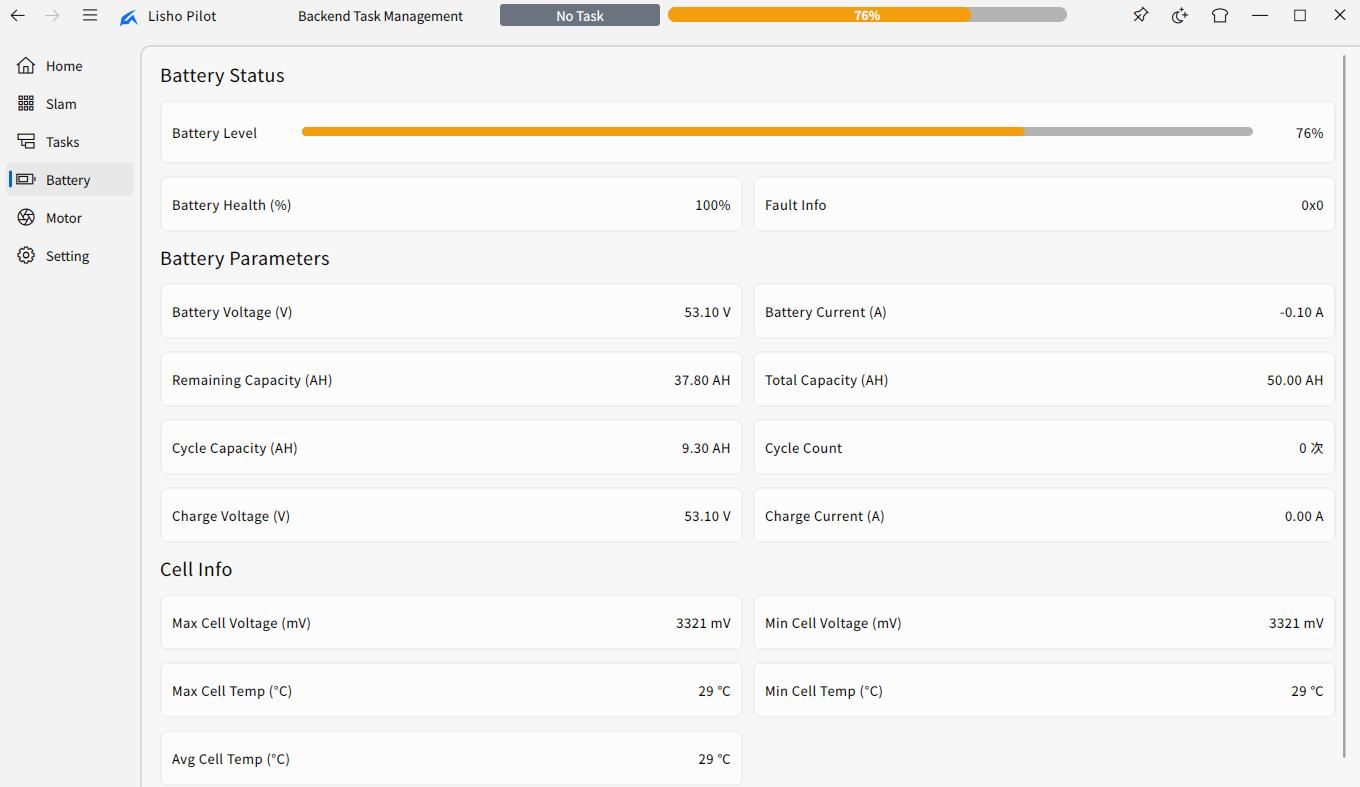1360x787 pixels.
Task: Click the Battery Current (A) label
Action: [x=825, y=312]
